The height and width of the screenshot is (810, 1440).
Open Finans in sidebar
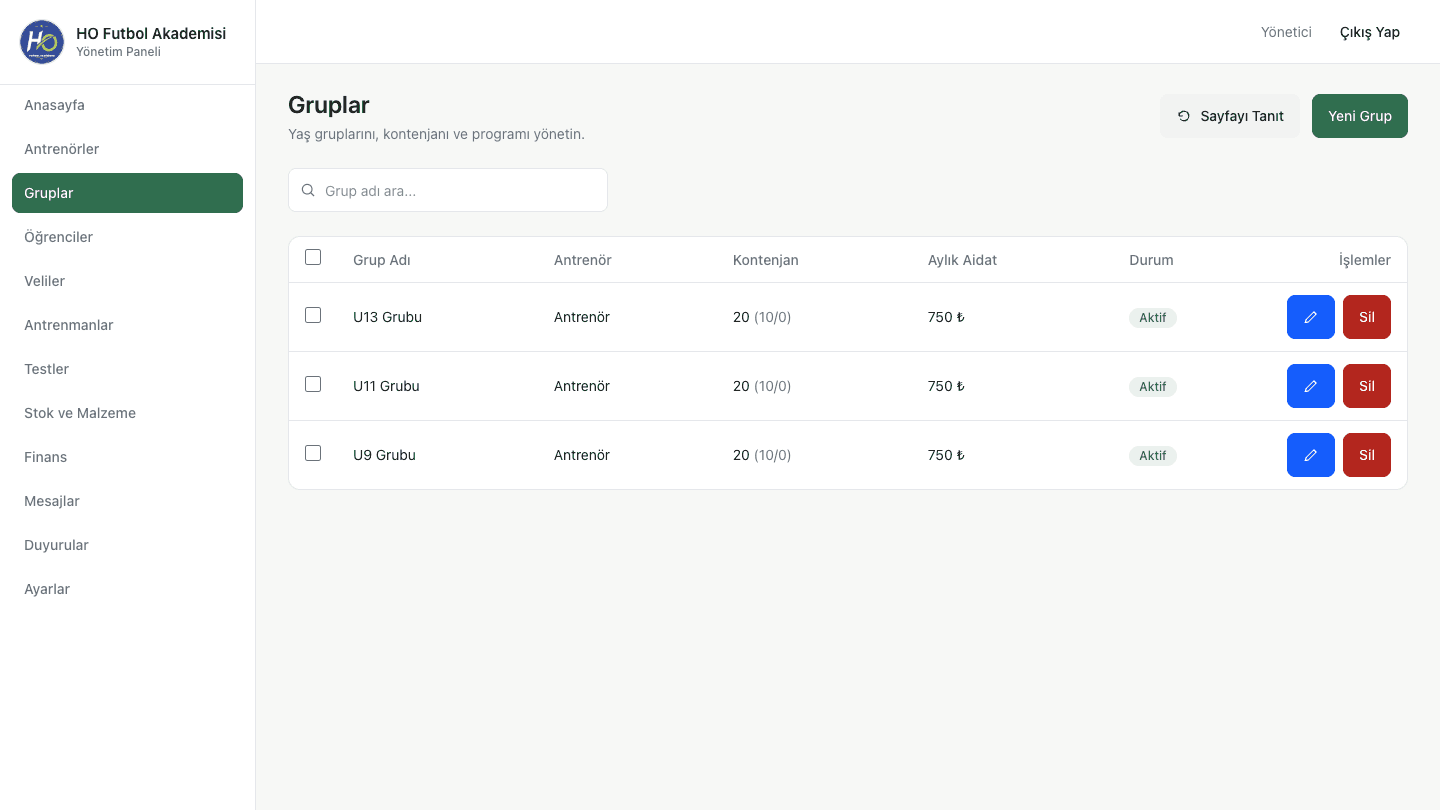[127, 457]
